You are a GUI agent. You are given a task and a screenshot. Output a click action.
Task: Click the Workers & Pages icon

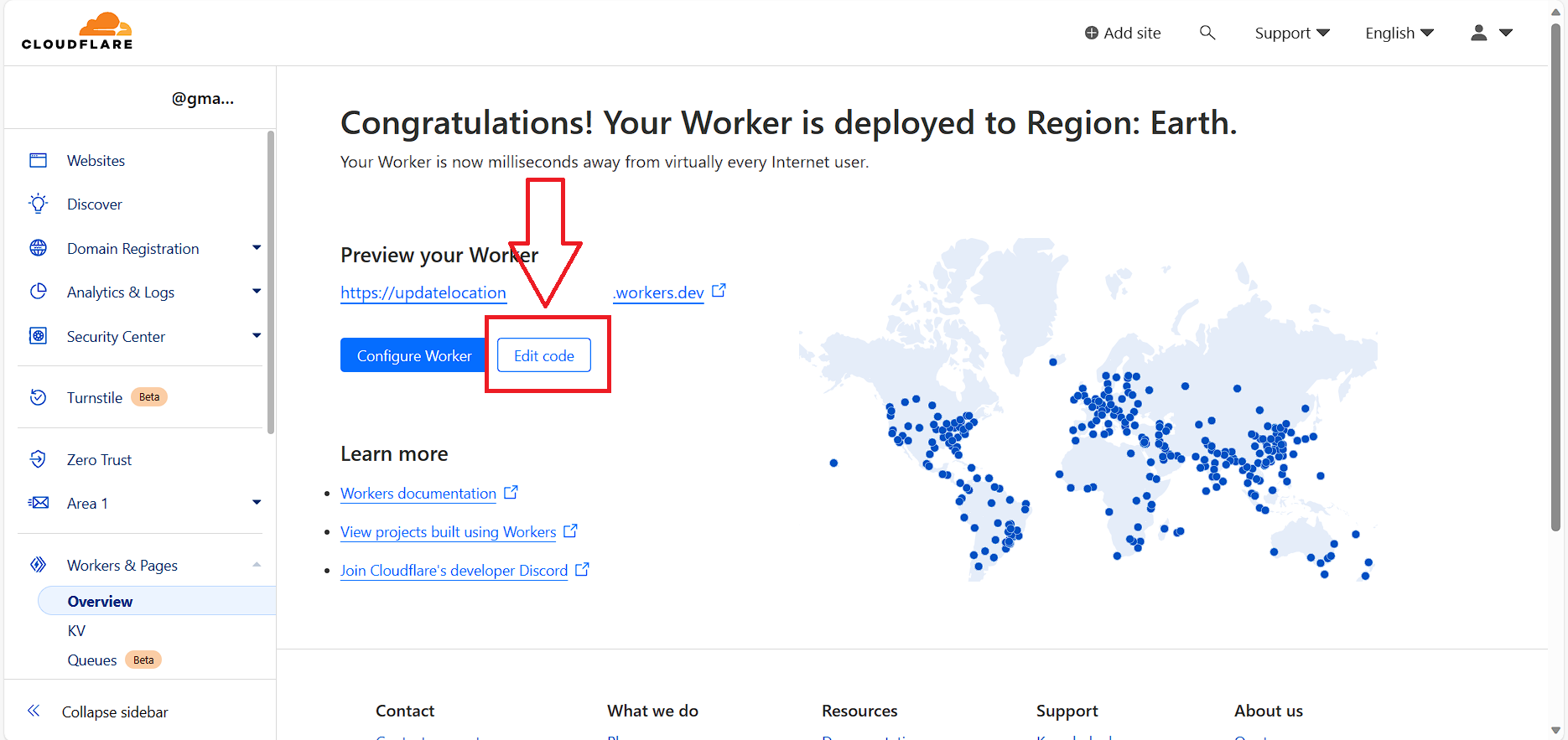39,565
